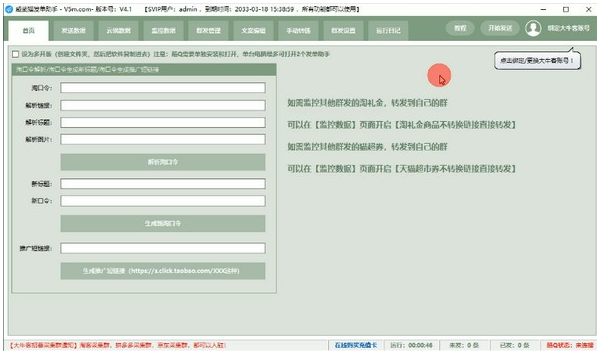This screenshot has height=360, width=597.
Task: Focus the 解析标题 input field
Action: (x=163, y=123)
